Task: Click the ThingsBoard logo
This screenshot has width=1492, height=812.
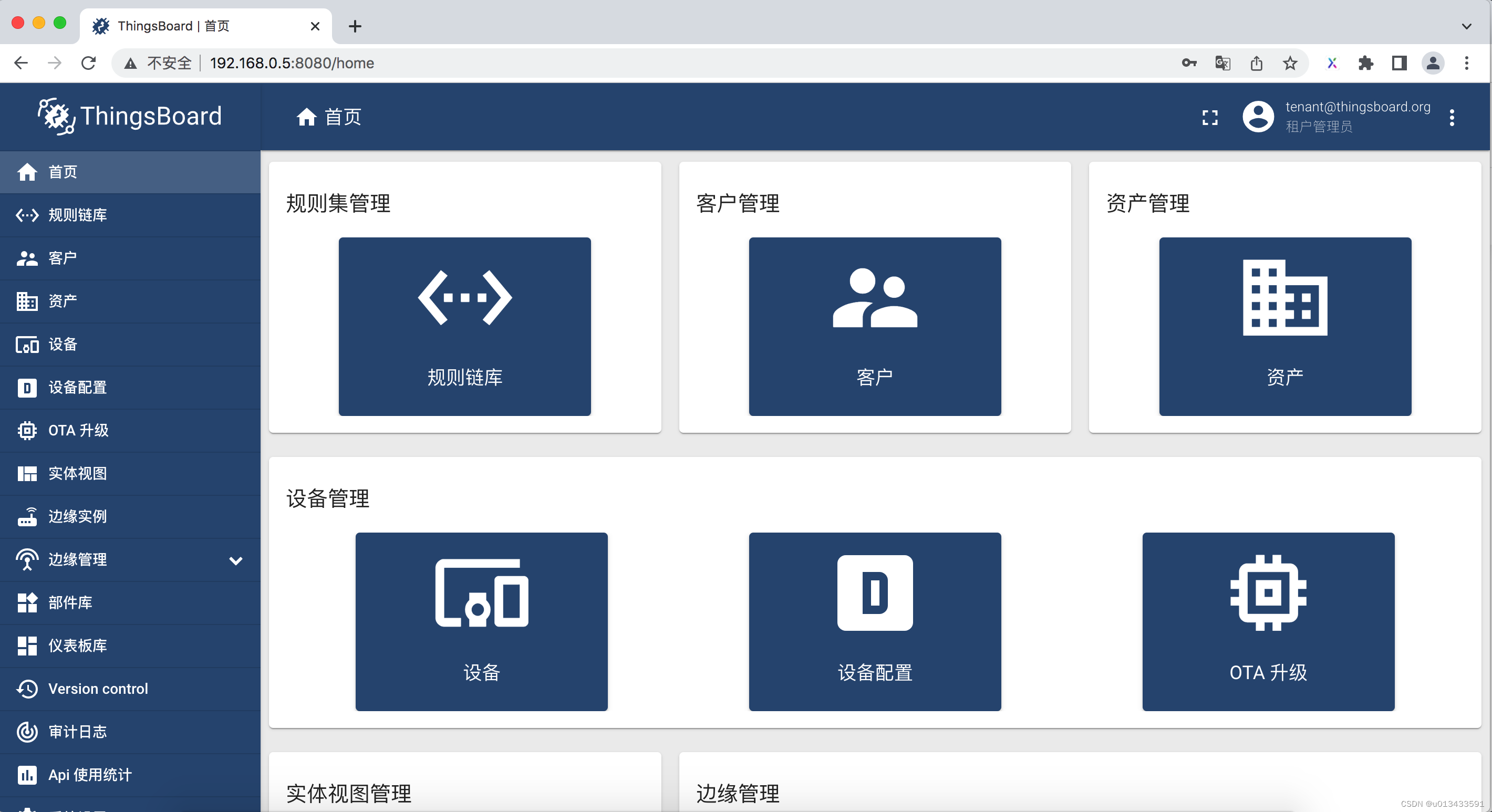Action: [130, 117]
